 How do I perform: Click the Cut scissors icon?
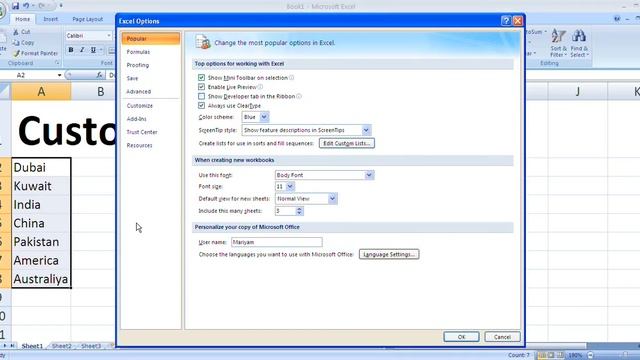[16, 31]
